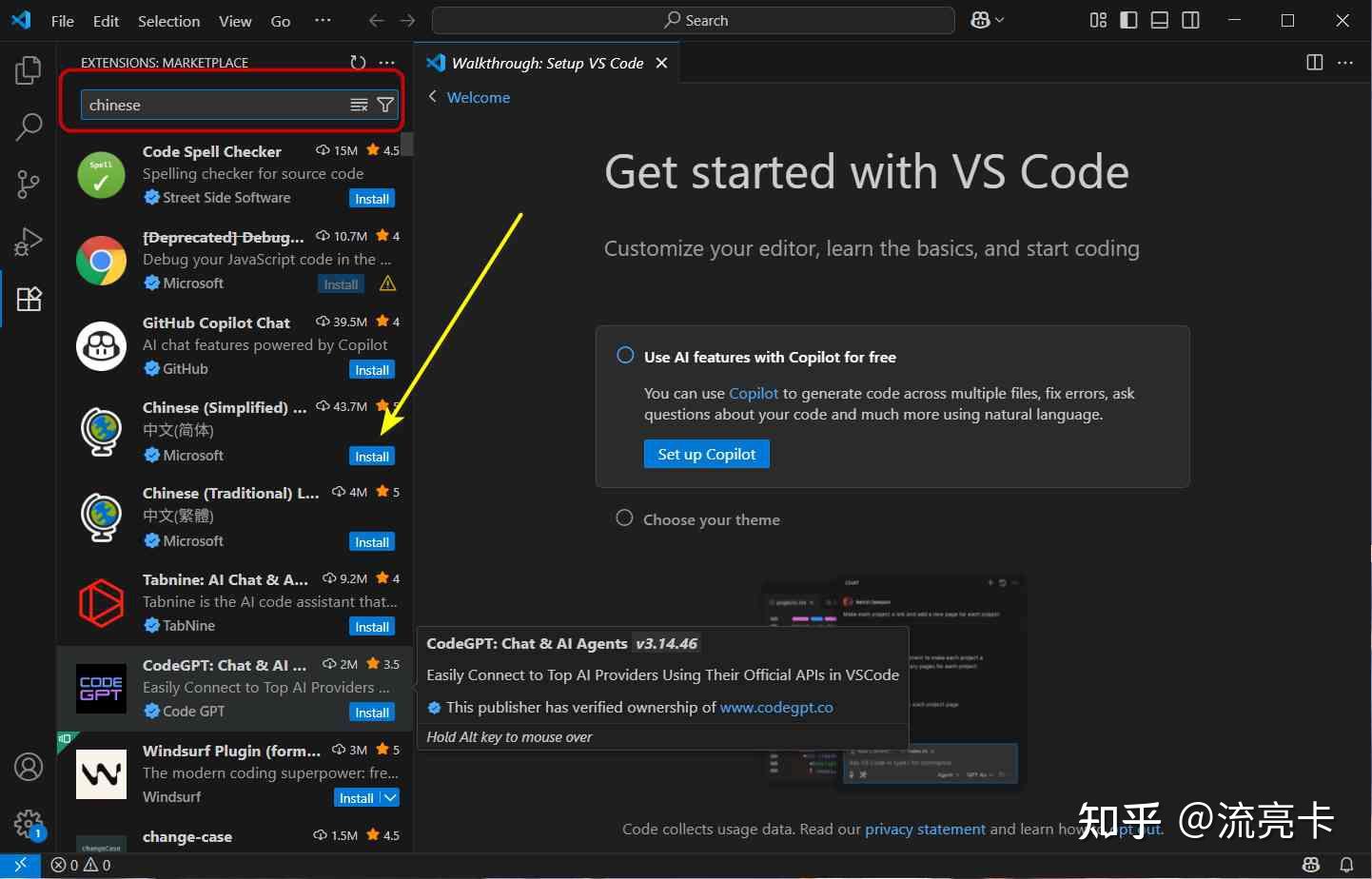Open the Selection menu
The height and width of the screenshot is (879, 1372).
tap(168, 21)
